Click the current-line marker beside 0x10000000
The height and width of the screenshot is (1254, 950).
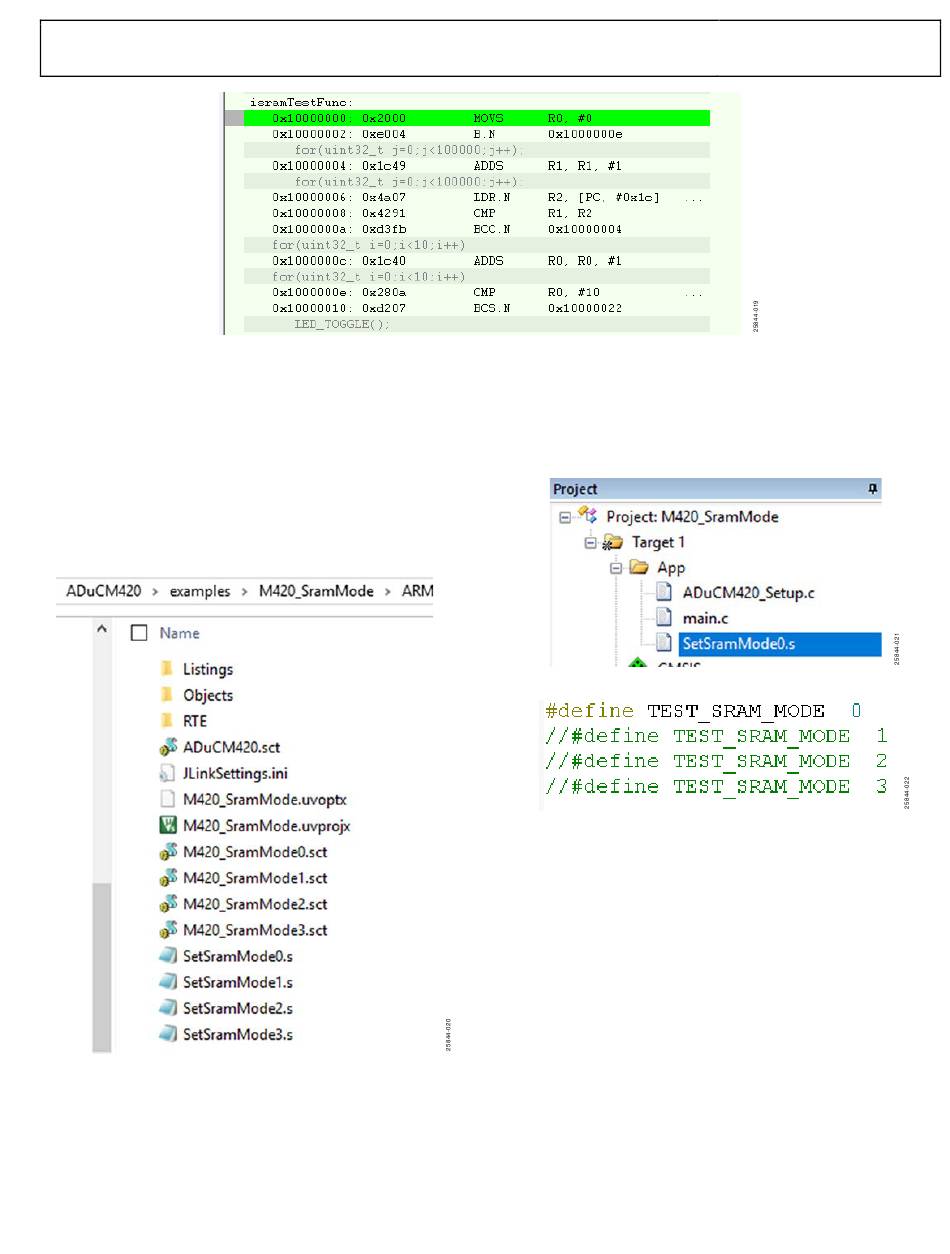click(x=233, y=118)
